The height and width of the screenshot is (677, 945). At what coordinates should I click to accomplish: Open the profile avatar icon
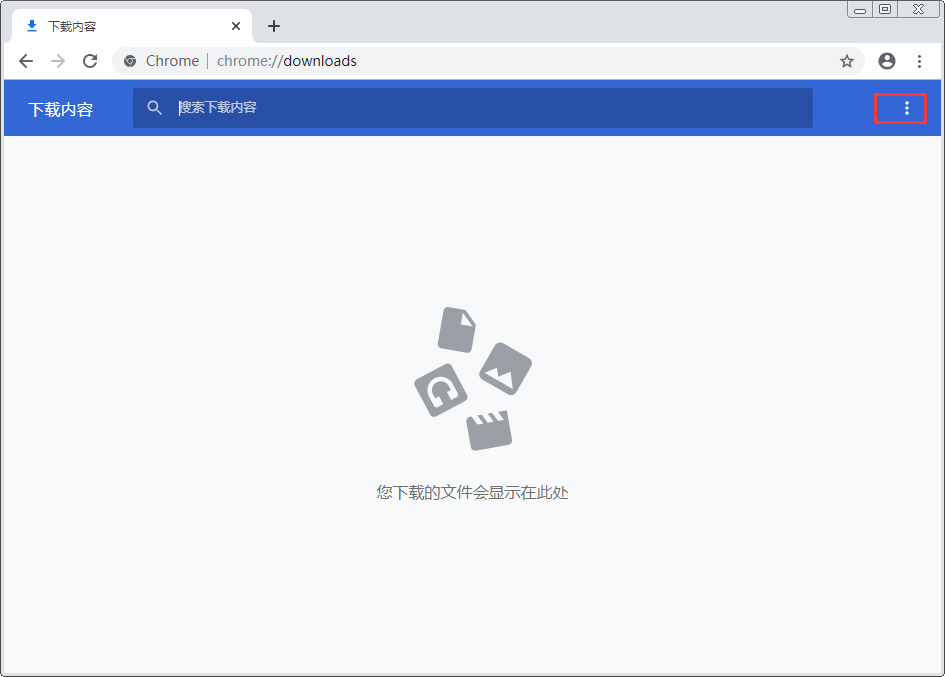coord(886,61)
